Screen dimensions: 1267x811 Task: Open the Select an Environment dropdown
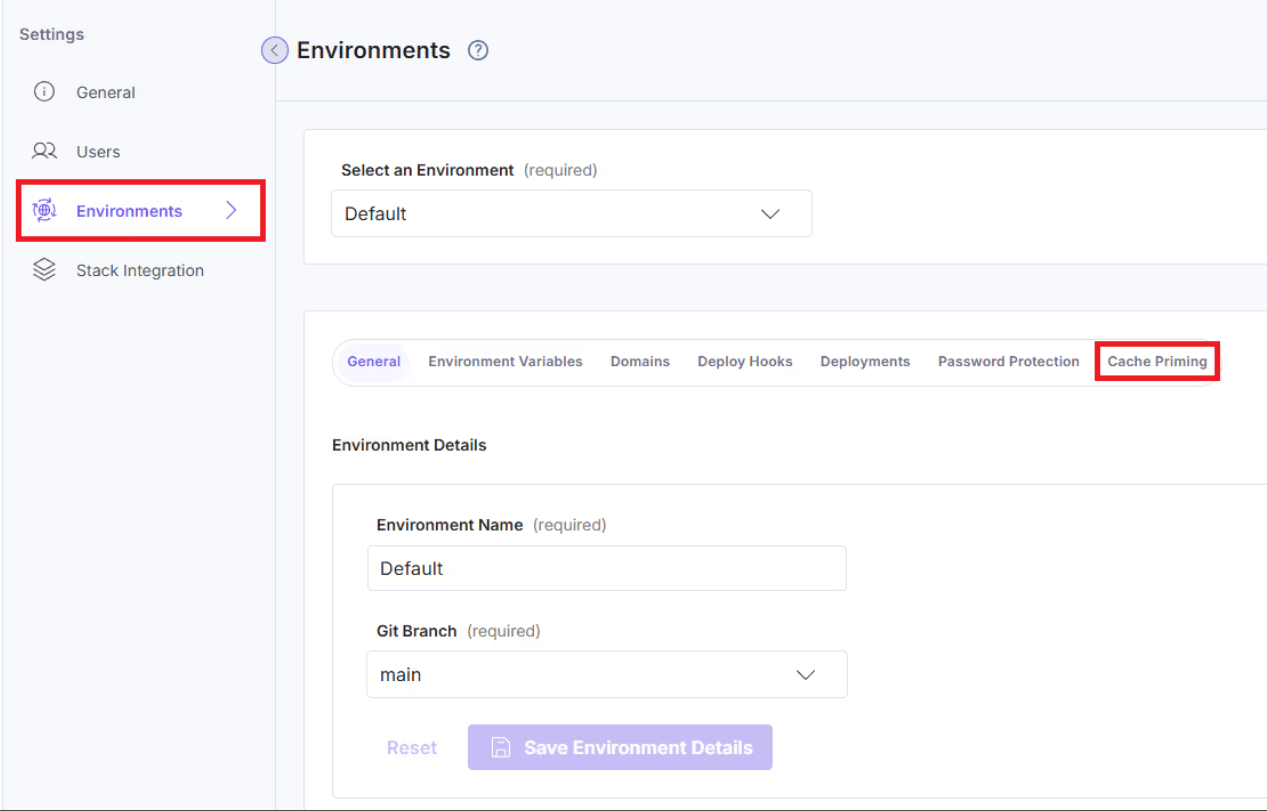pos(571,214)
